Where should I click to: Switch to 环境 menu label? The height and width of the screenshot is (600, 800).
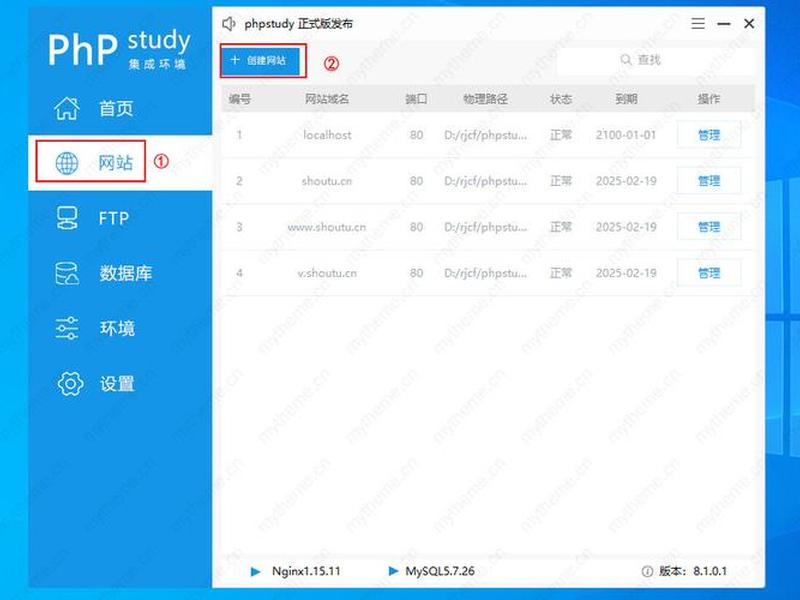117,328
